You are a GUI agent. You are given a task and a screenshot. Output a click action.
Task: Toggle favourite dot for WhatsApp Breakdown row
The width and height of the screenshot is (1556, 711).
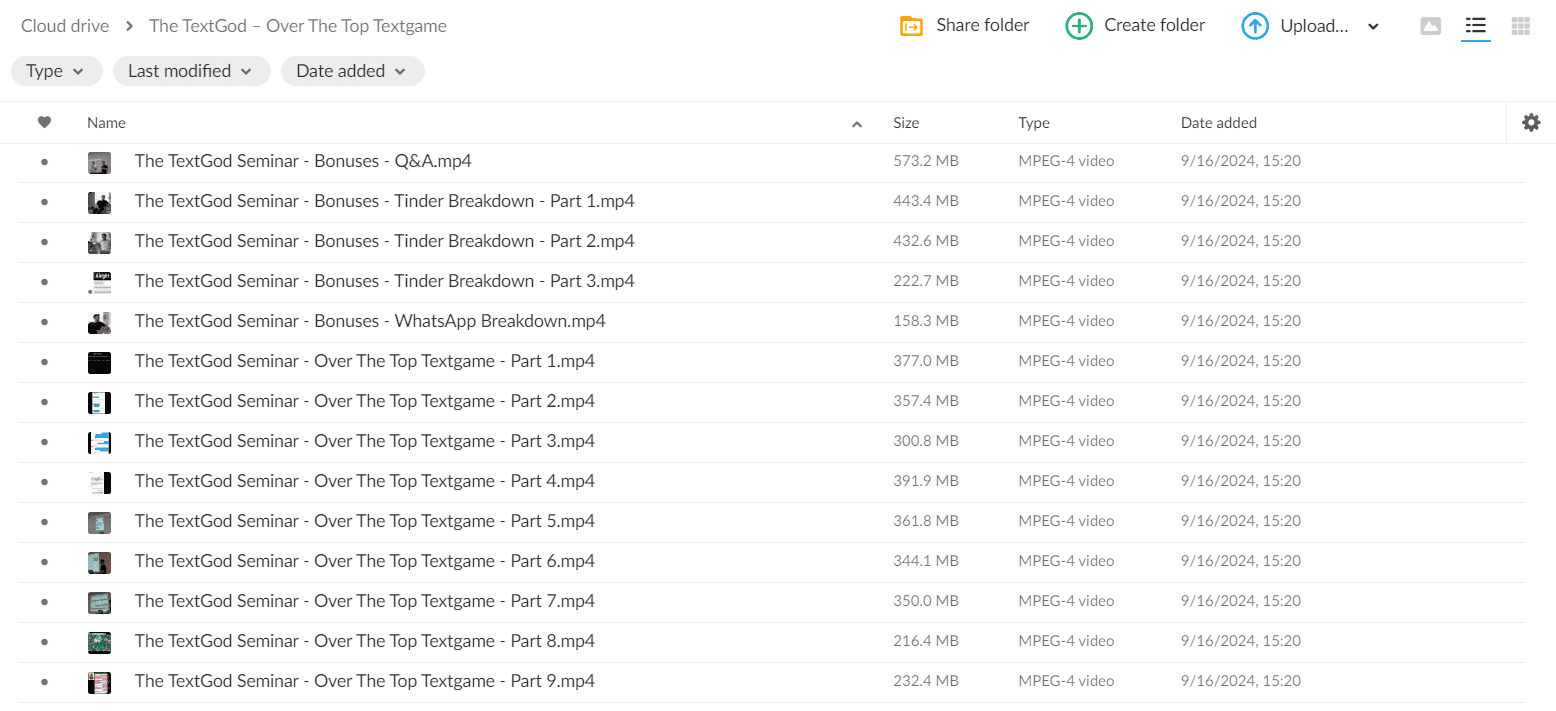click(x=44, y=321)
